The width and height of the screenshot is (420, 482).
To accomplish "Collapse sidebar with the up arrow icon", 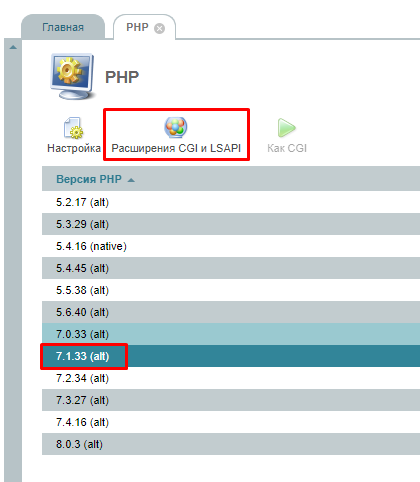I will pyautogui.click(x=13, y=47).
